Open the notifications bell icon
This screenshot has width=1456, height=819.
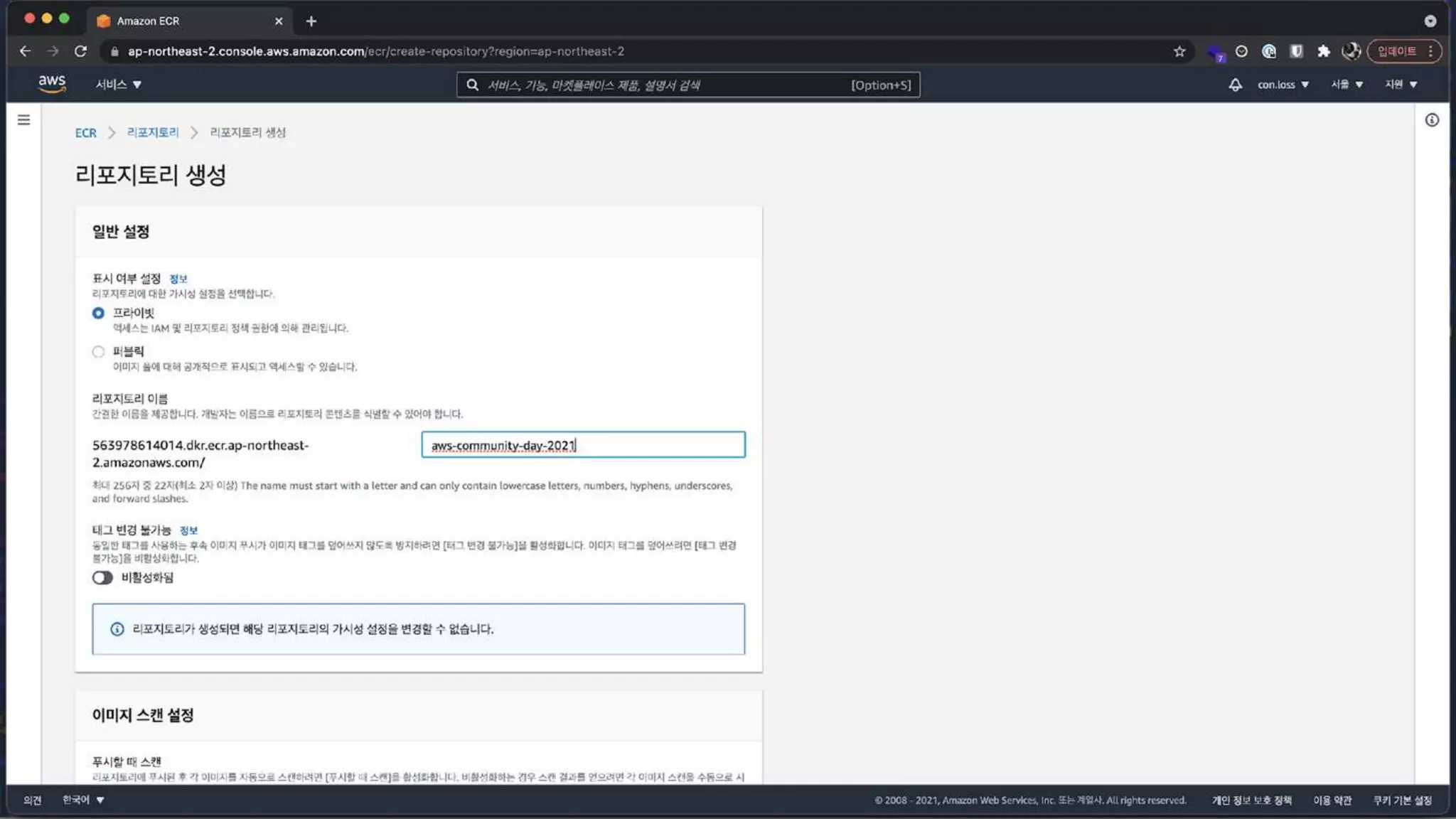[x=1235, y=85]
